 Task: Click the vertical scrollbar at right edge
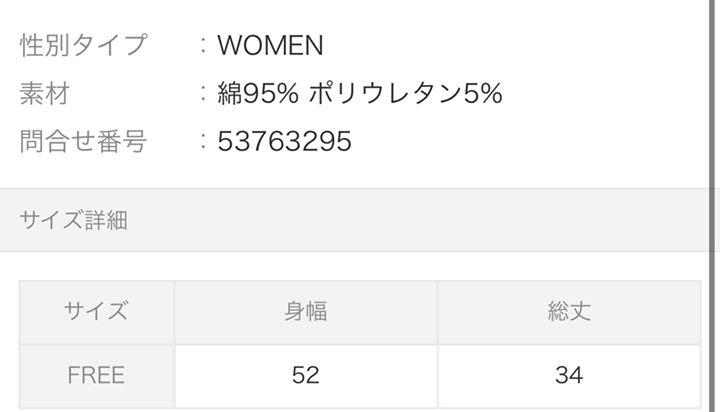714,206
